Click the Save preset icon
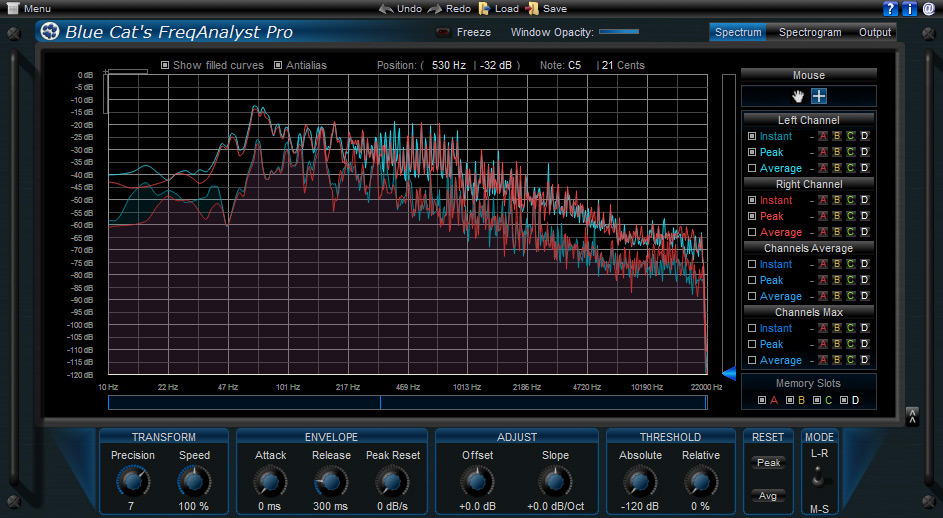943x518 pixels. point(532,9)
